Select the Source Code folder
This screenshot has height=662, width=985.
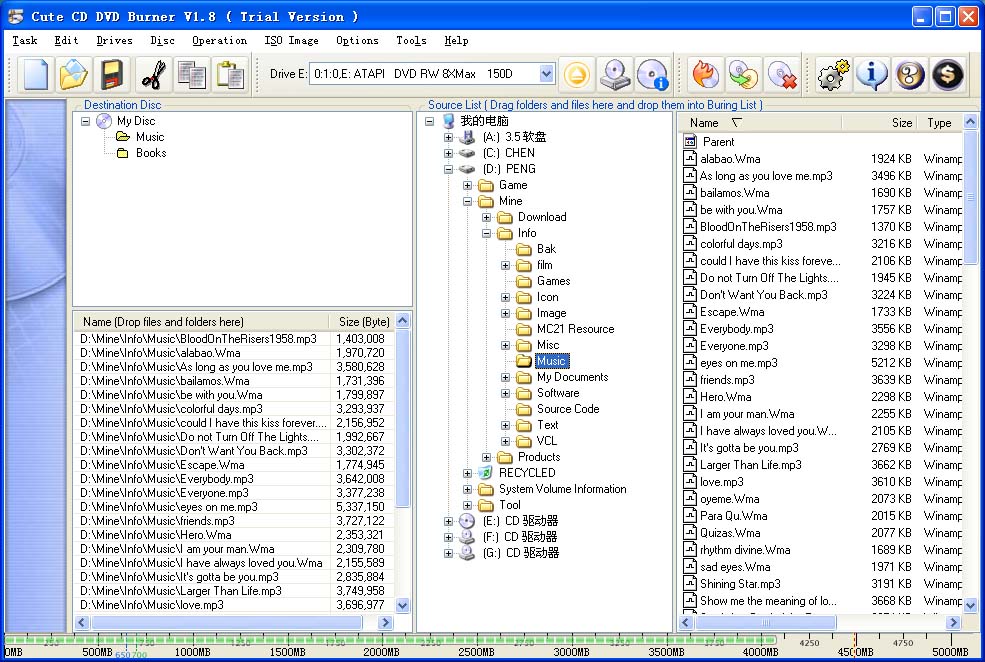point(568,409)
